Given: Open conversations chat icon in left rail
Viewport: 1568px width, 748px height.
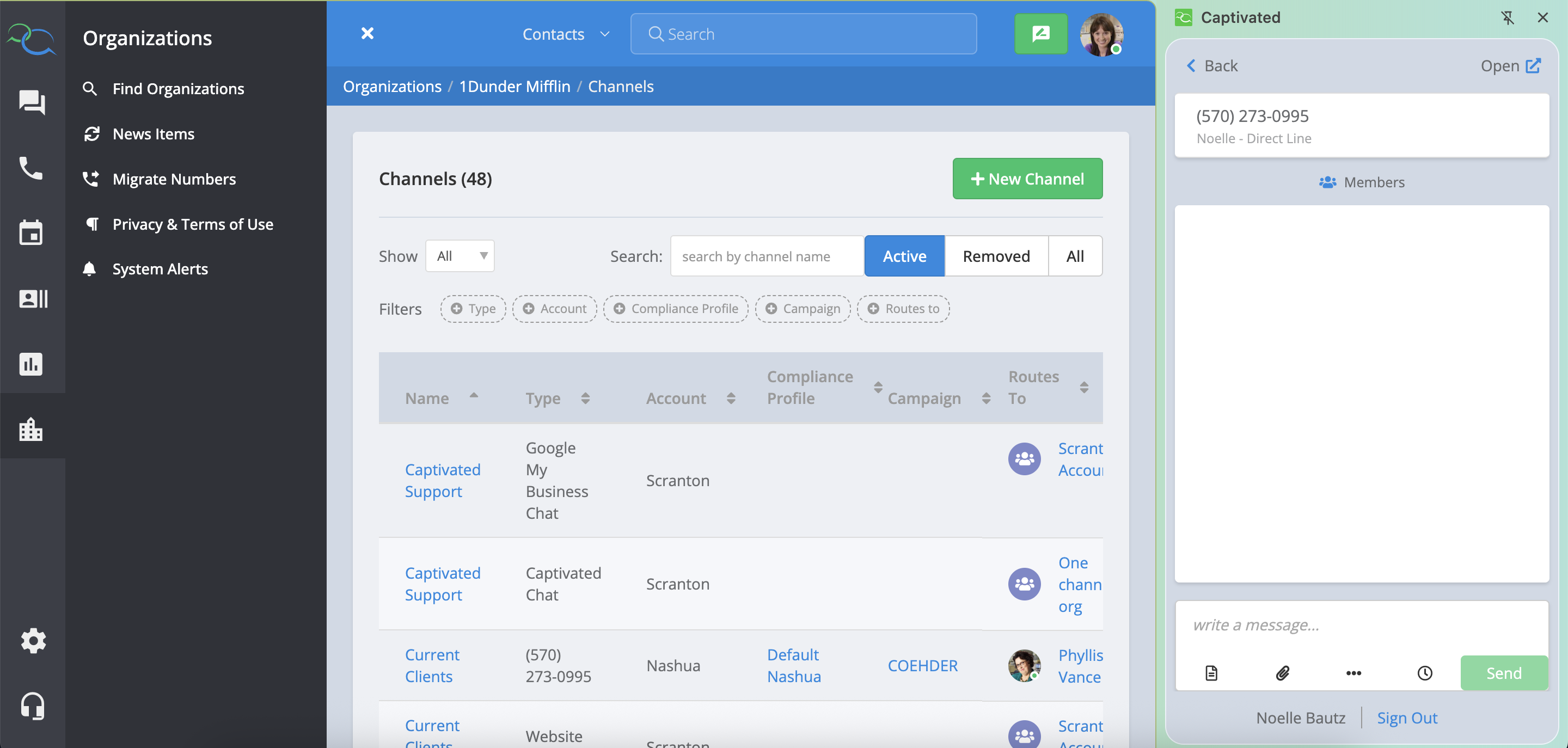Looking at the screenshot, I should coord(32,102).
